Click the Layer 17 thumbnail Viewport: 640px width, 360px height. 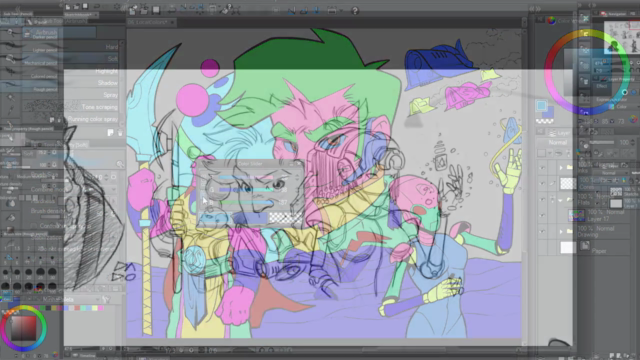pyautogui.click(x=576, y=216)
